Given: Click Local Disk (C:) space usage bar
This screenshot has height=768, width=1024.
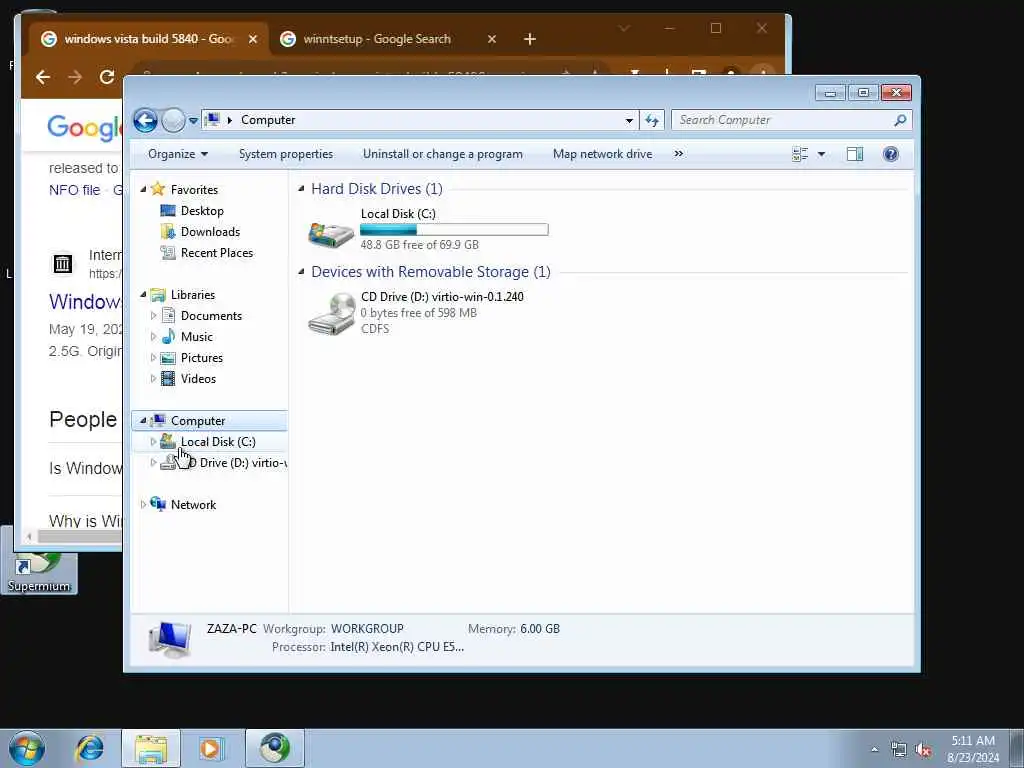Looking at the screenshot, I should (x=454, y=229).
